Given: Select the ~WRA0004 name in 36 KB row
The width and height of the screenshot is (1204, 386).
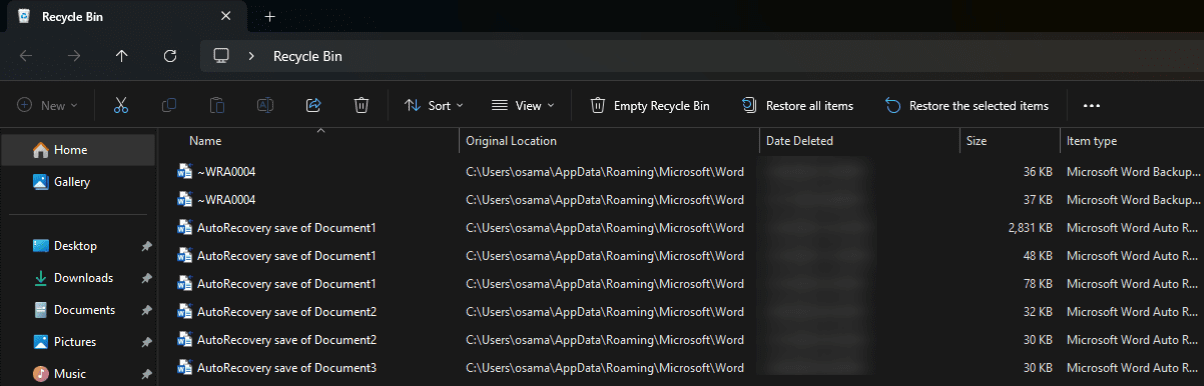Looking at the screenshot, I should [x=227, y=172].
